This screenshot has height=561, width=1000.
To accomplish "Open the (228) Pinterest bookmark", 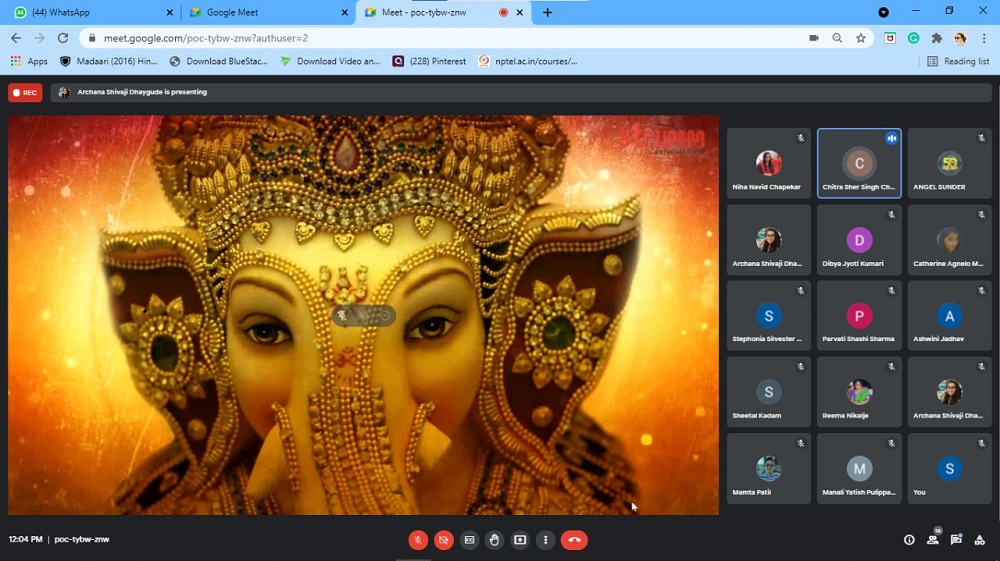I will pyautogui.click(x=429, y=61).
